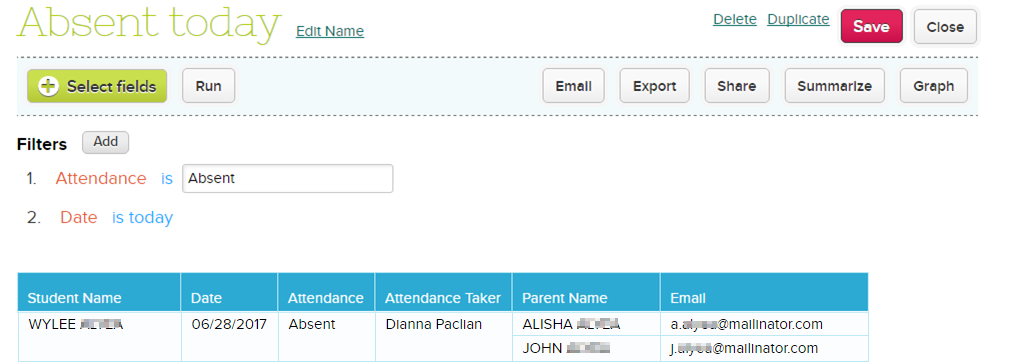This screenshot has height=364, width=1026.
Task: Open the Graph view
Action: coord(934,86)
